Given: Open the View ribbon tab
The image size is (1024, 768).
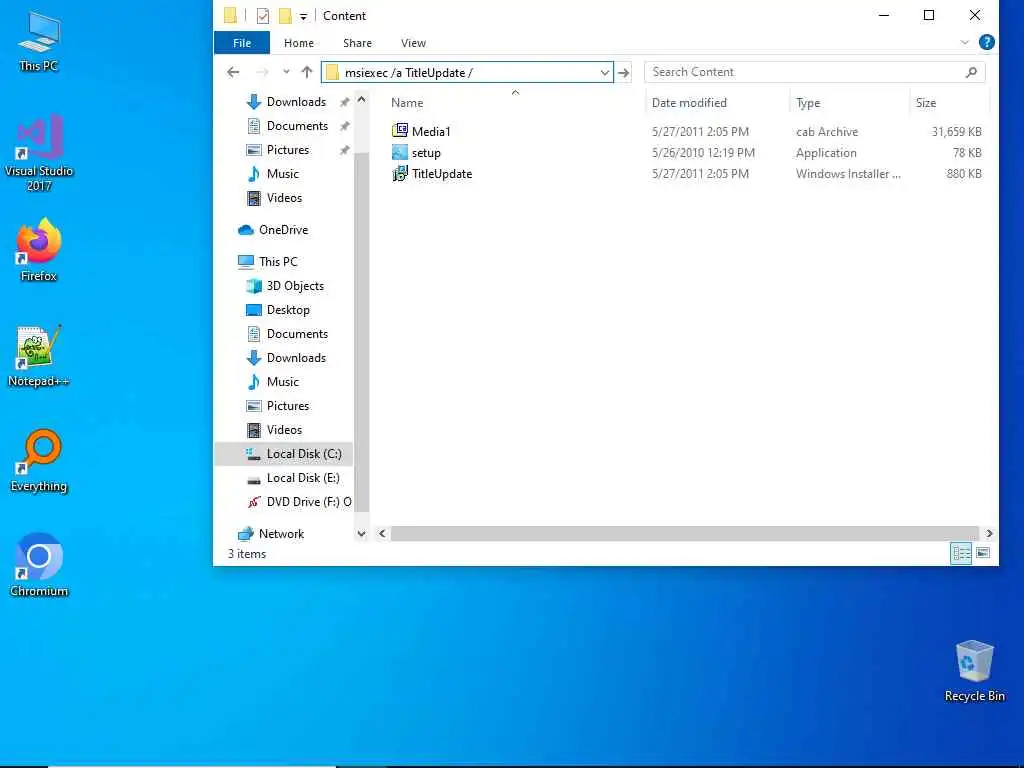Looking at the screenshot, I should (413, 42).
